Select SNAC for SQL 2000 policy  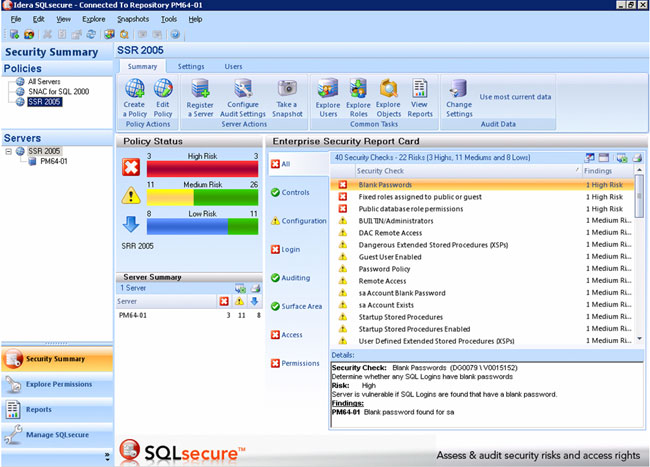(58, 92)
